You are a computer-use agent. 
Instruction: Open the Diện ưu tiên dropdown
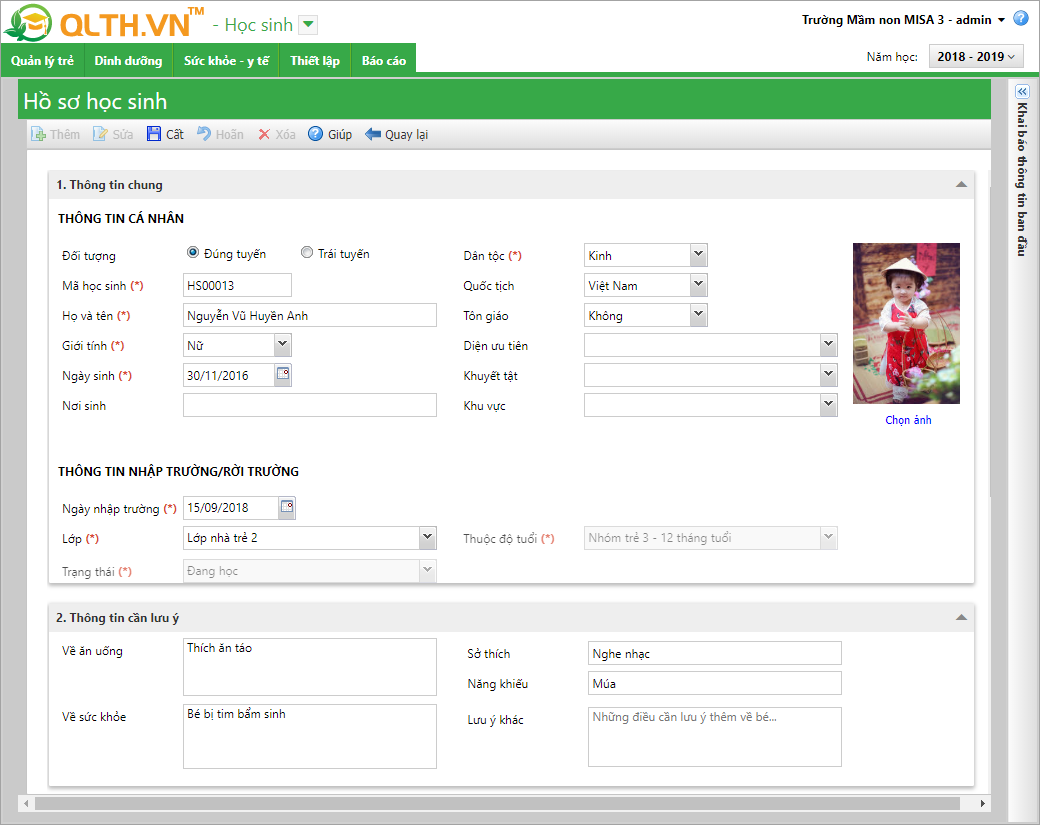[828, 344]
